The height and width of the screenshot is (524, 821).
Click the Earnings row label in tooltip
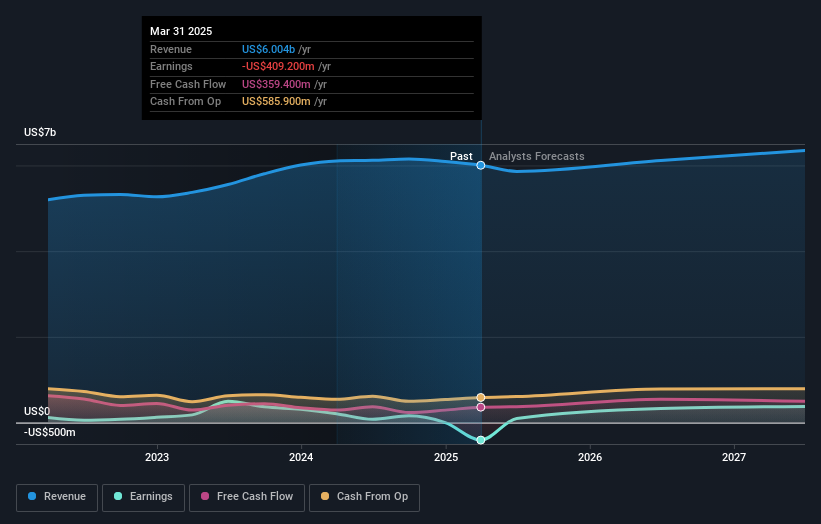(171, 66)
